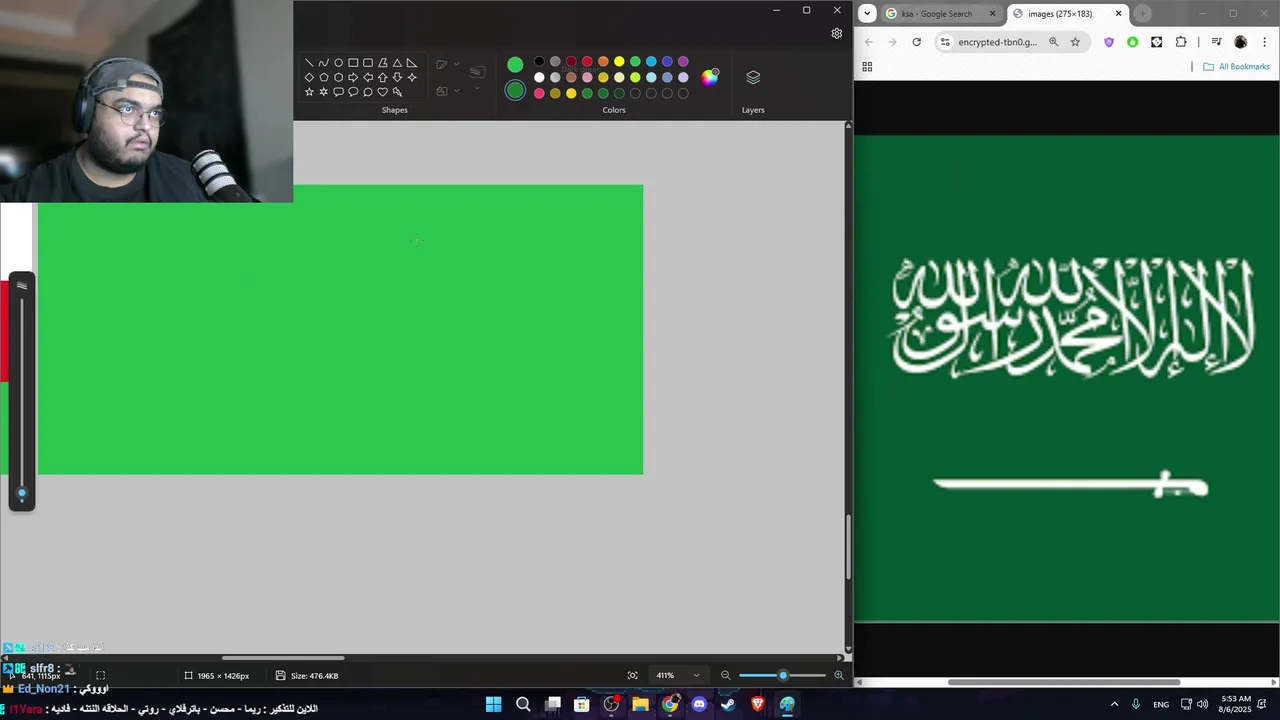Open Chrome profile avatar

(x=1241, y=42)
